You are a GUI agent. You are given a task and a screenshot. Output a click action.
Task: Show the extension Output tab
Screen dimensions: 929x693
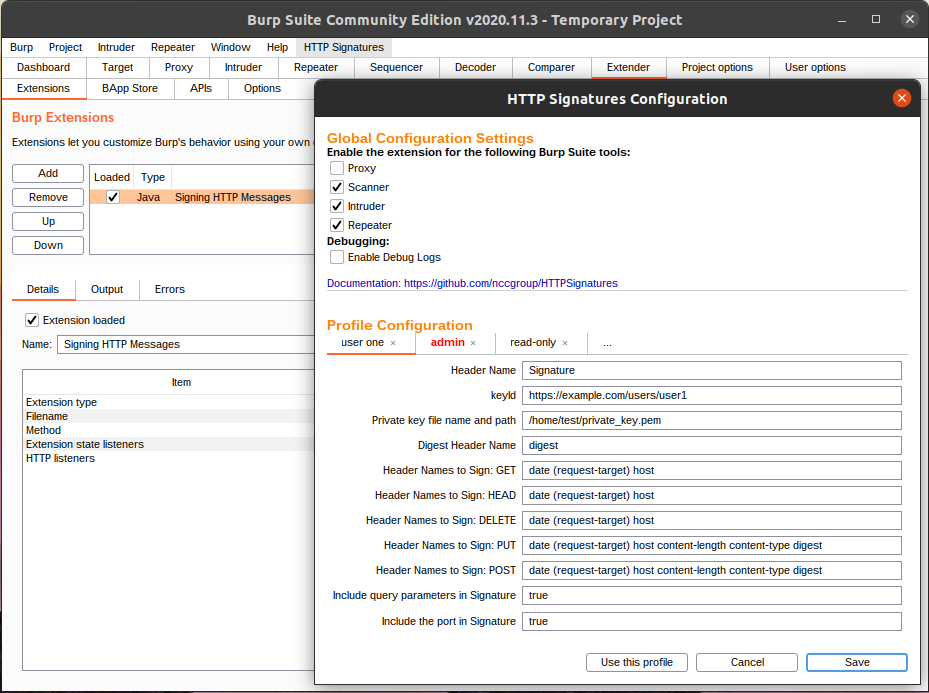click(107, 289)
